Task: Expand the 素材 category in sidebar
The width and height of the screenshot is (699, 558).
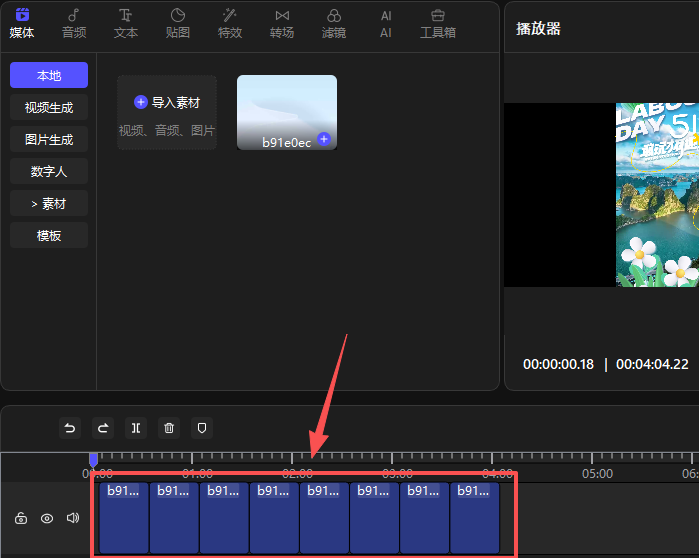Action: (49, 204)
